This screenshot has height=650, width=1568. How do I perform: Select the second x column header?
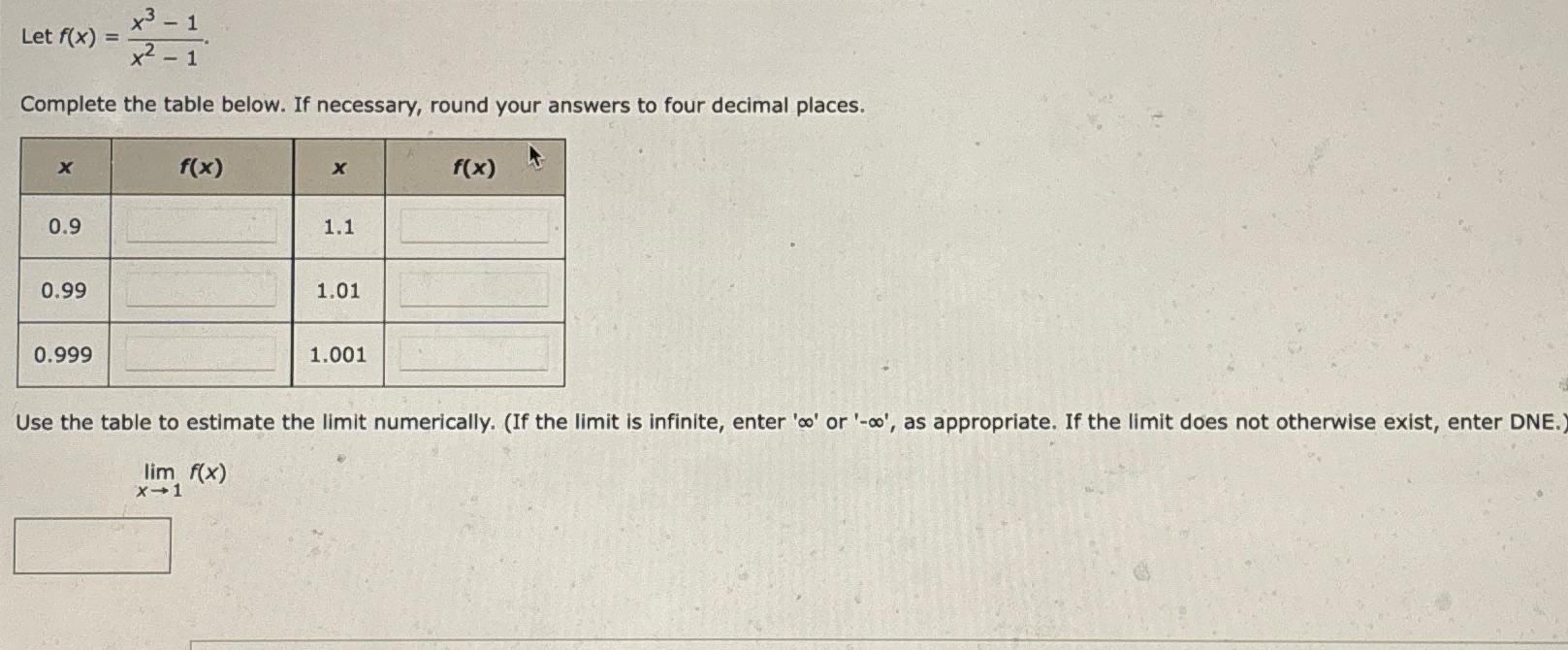(x=337, y=166)
